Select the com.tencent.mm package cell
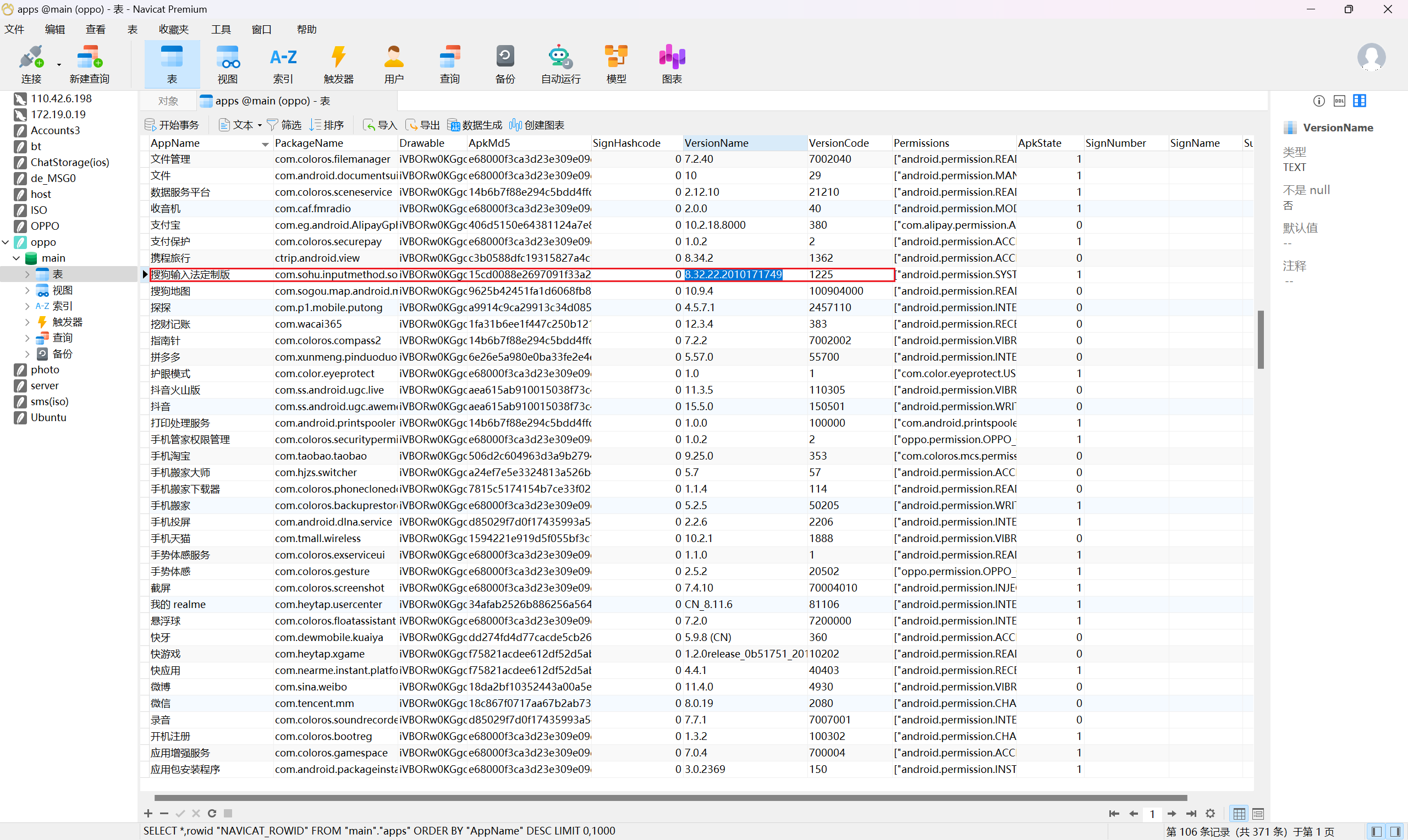The height and width of the screenshot is (840, 1408). click(335, 703)
